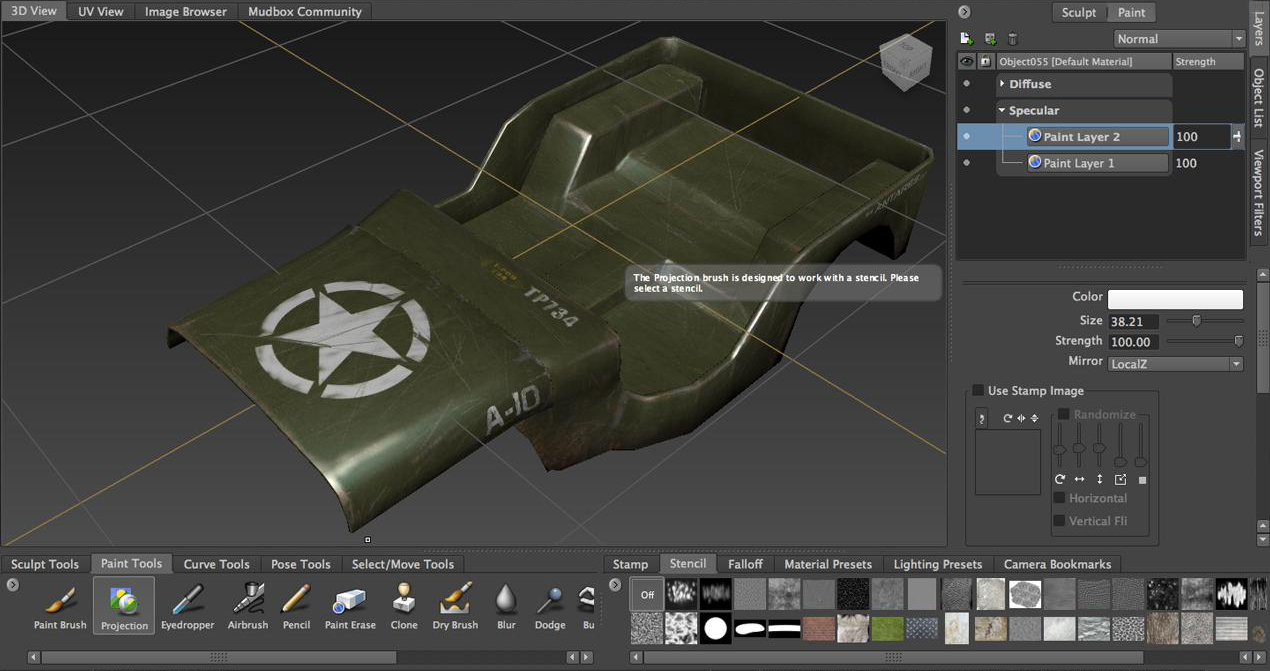Toggle visibility dot for Paint Layer 1
Viewport: 1270px width, 671px height.
966,162
